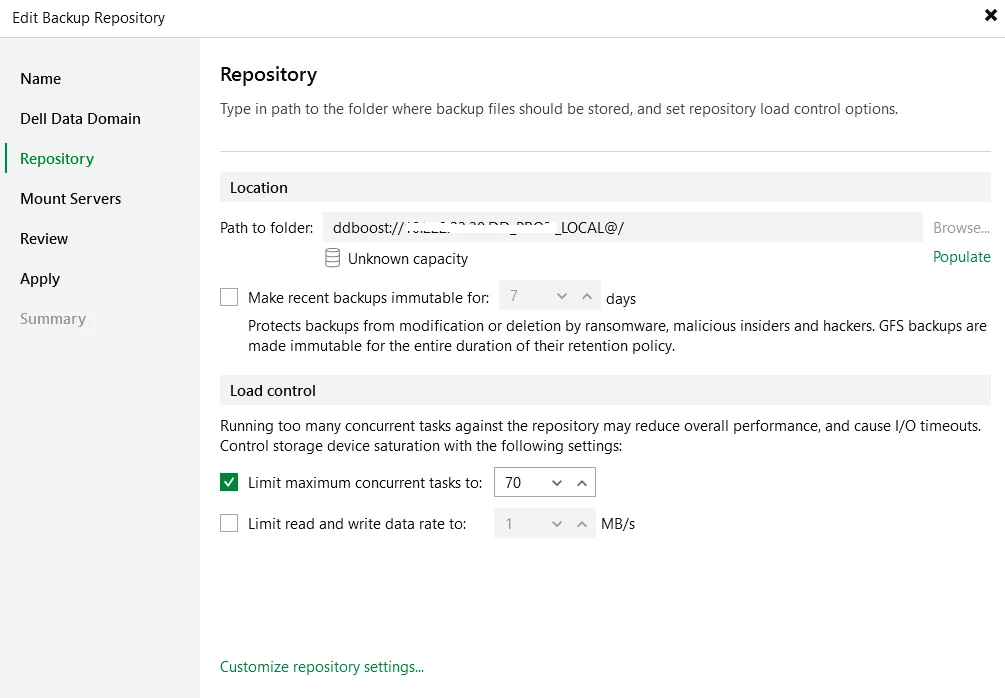The height and width of the screenshot is (698, 1005).
Task: Increase the concurrent tasks value
Action: click(x=582, y=483)
